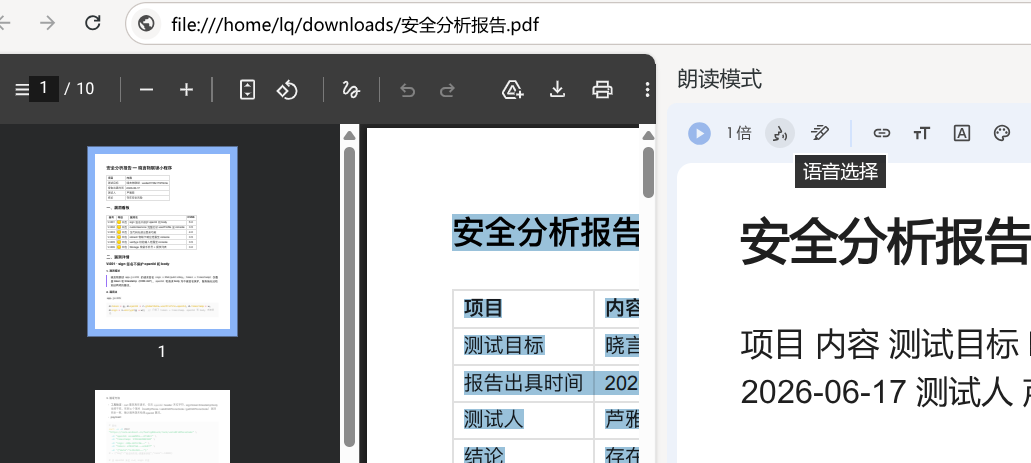Click the globe site info icon
Screen dimensions: 1031x463
(x=146, y=24)
